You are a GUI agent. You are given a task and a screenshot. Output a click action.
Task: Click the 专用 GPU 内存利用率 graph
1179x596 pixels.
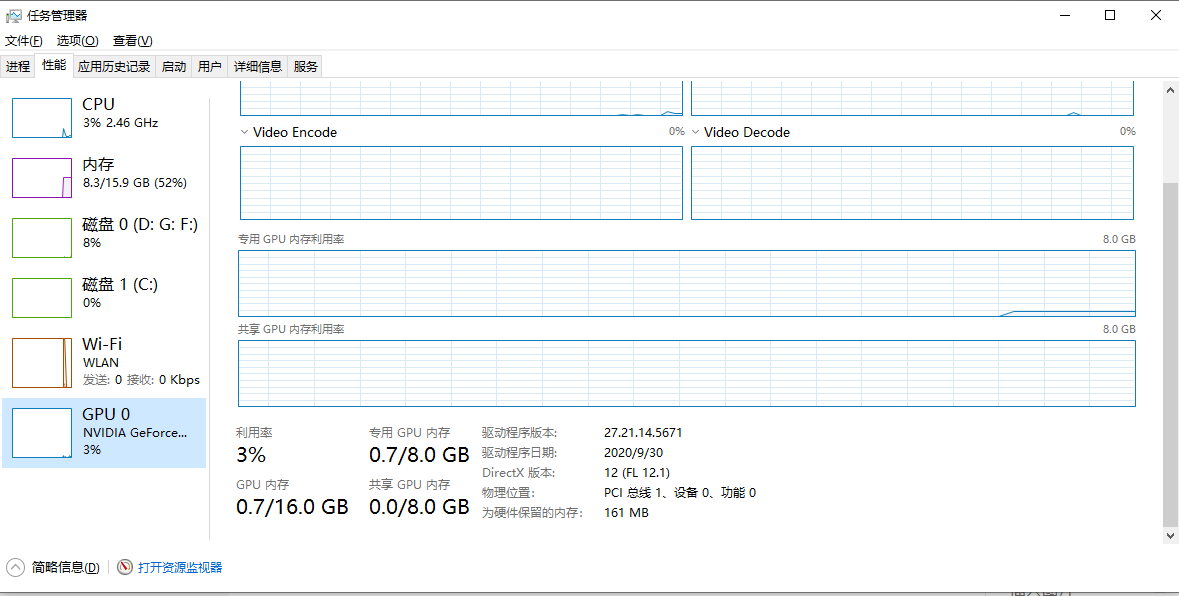tap(686, 283)
